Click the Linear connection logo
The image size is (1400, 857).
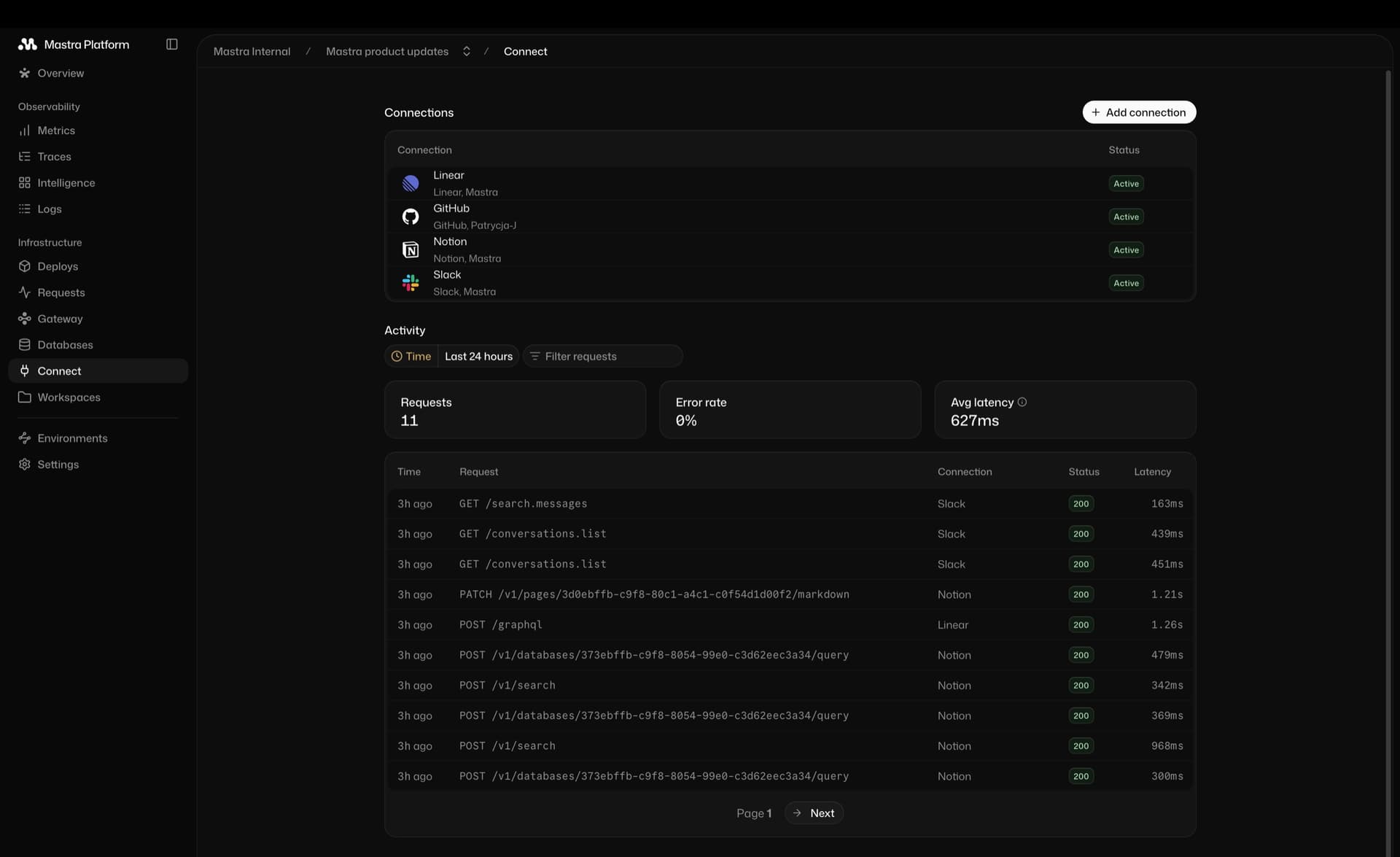click(x=411, y=184)
